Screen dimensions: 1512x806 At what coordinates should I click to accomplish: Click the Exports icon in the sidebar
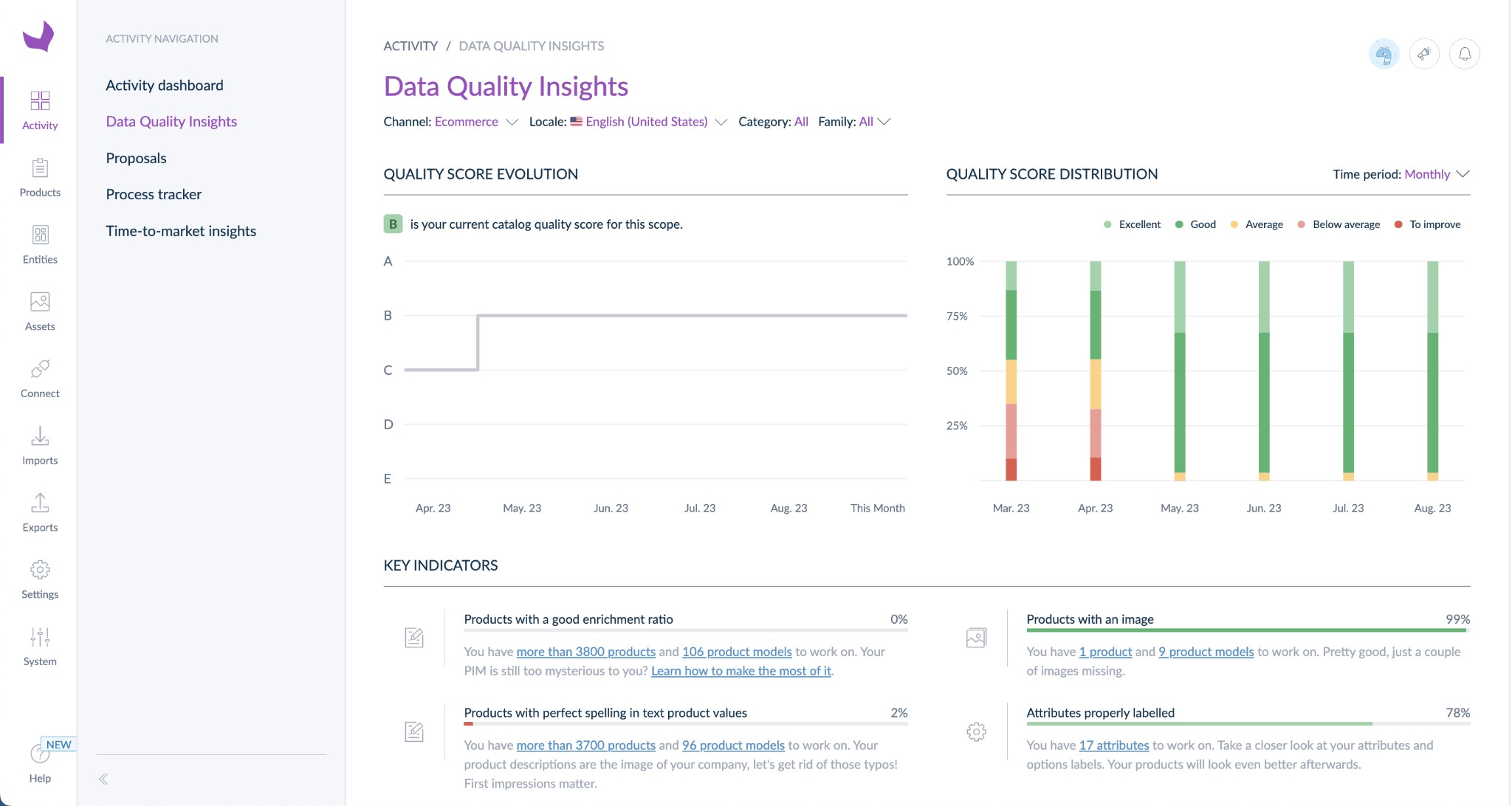tap(40, 509)
